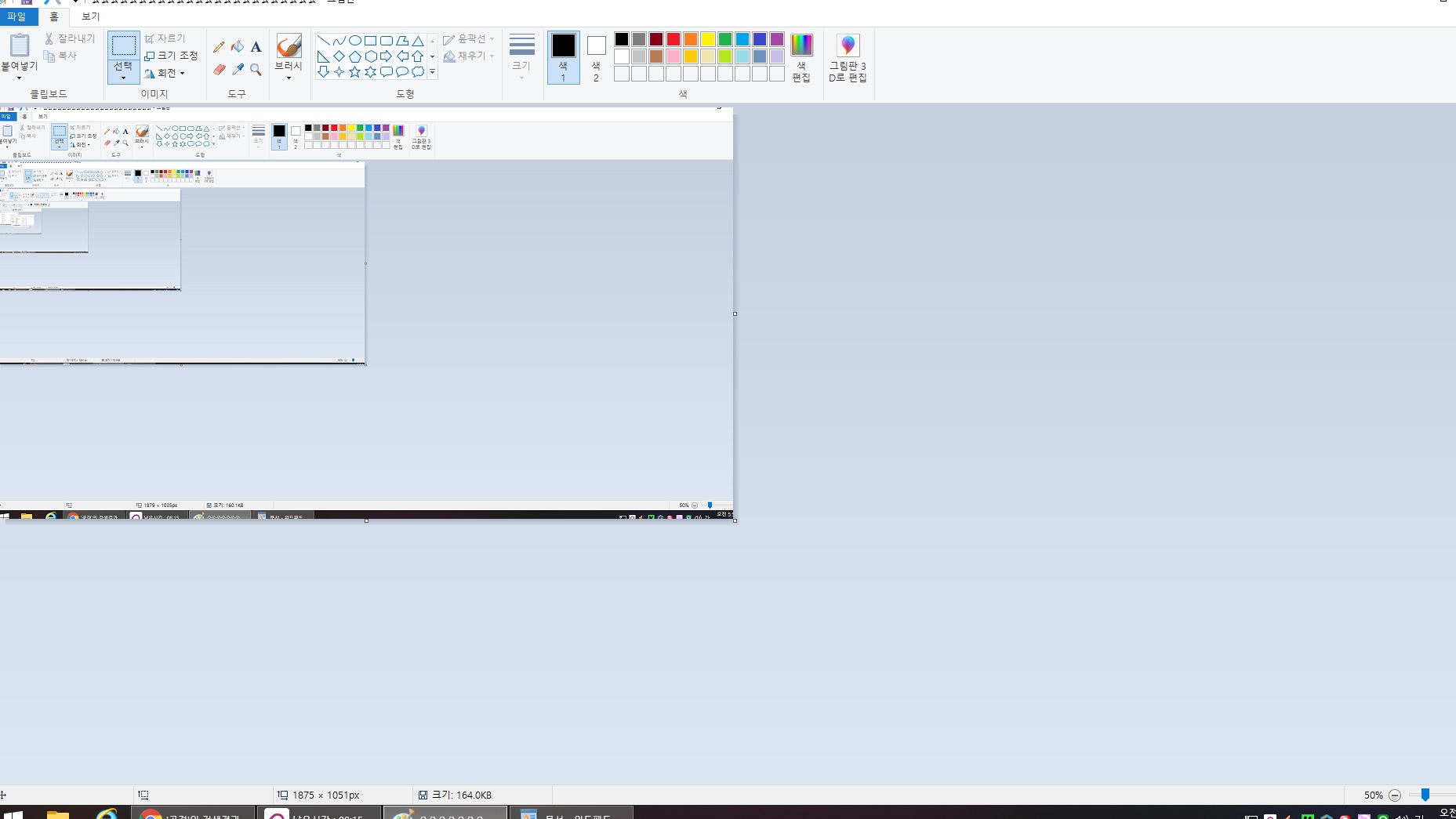Select the Eraser tool
This screenshot has height=819, width=1456.
click(x=219, y=70)
